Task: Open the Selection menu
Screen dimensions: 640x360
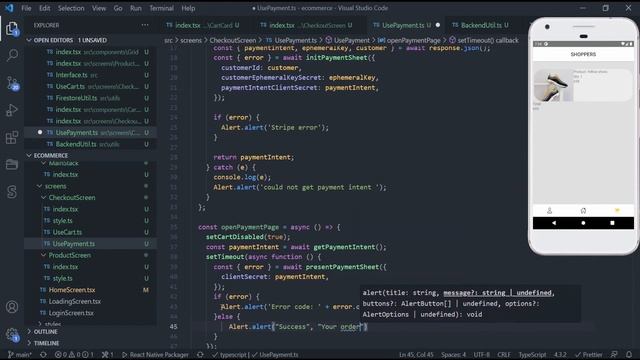Action: 71,8
